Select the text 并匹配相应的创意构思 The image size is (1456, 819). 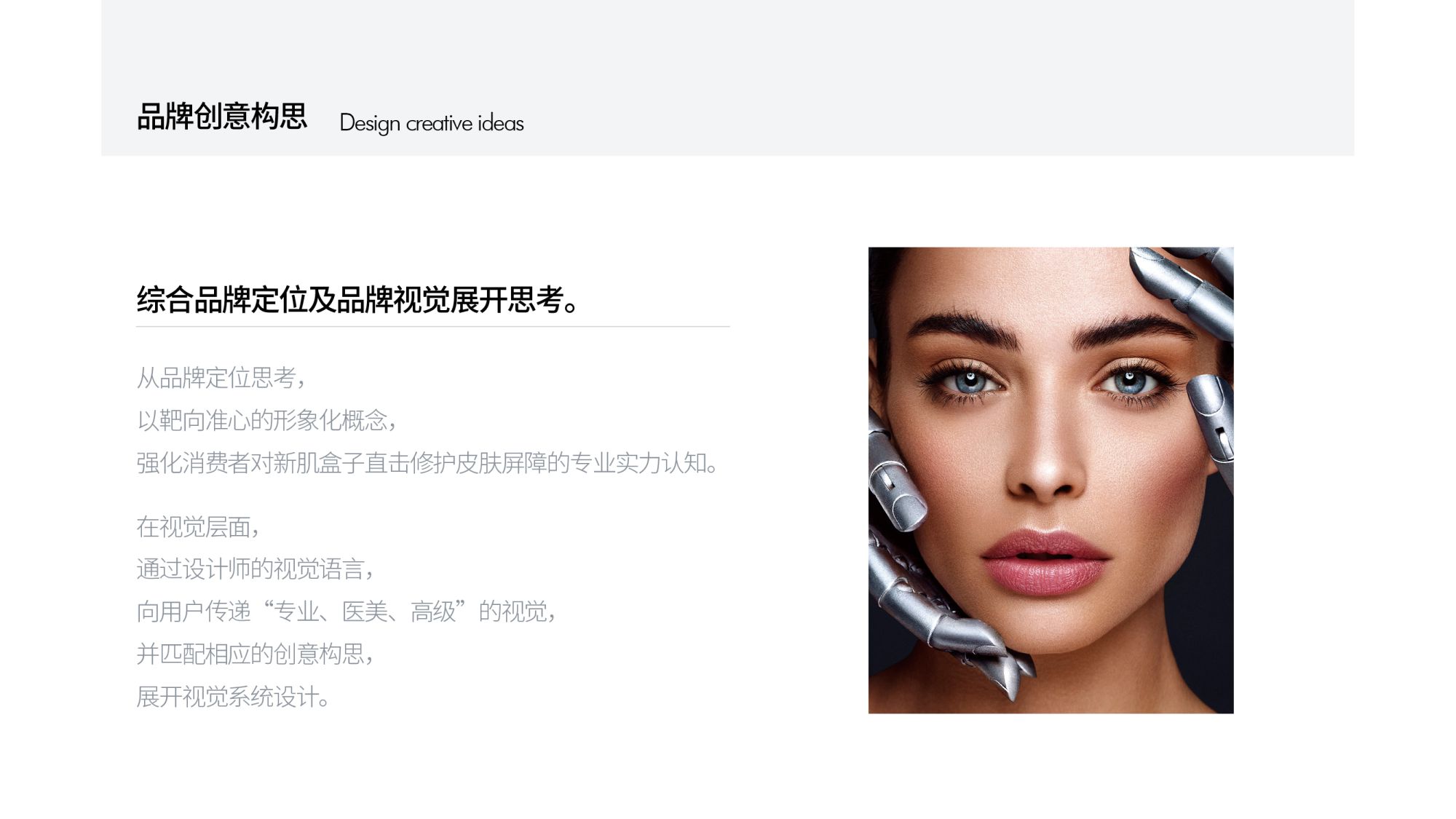(255, 654)
